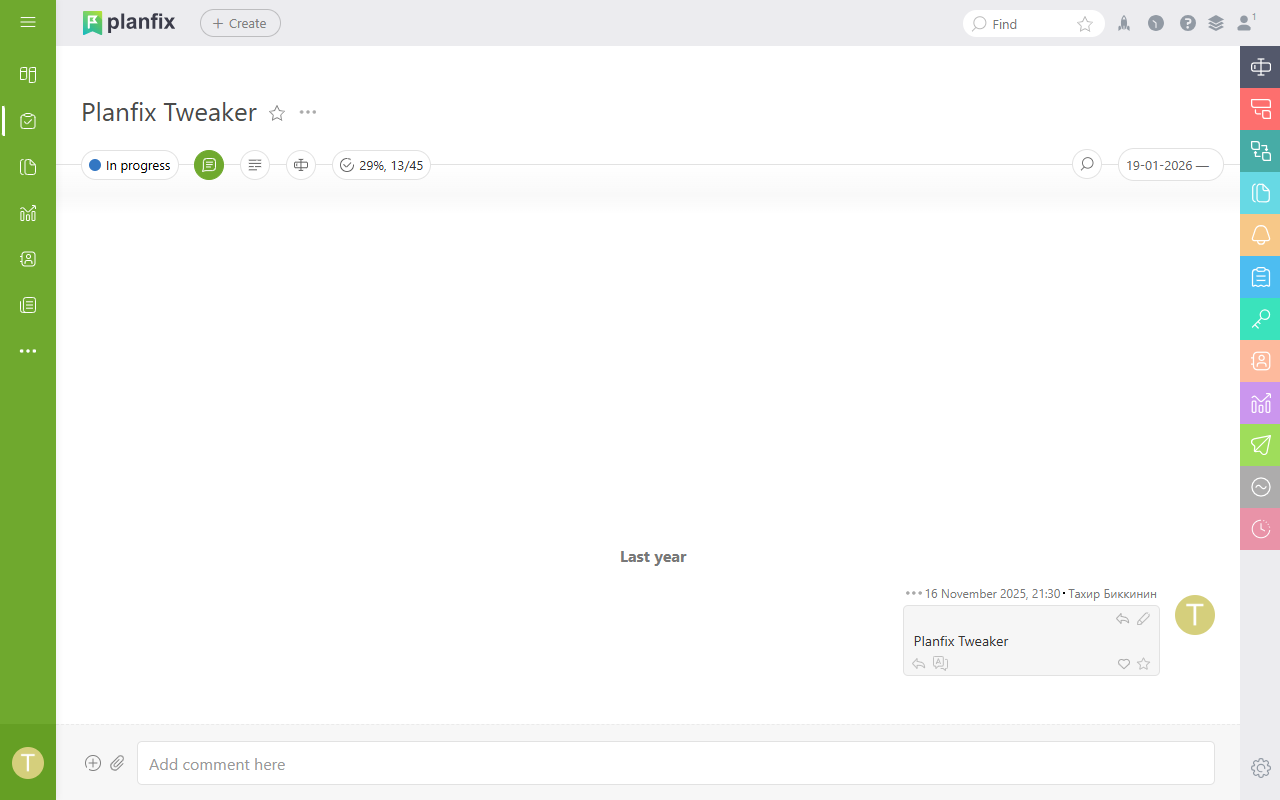Viewport: 1280px width, 800px height.
Task: Open comment options ellipsis beside 16 November date
Action: [x=913, y=593]
